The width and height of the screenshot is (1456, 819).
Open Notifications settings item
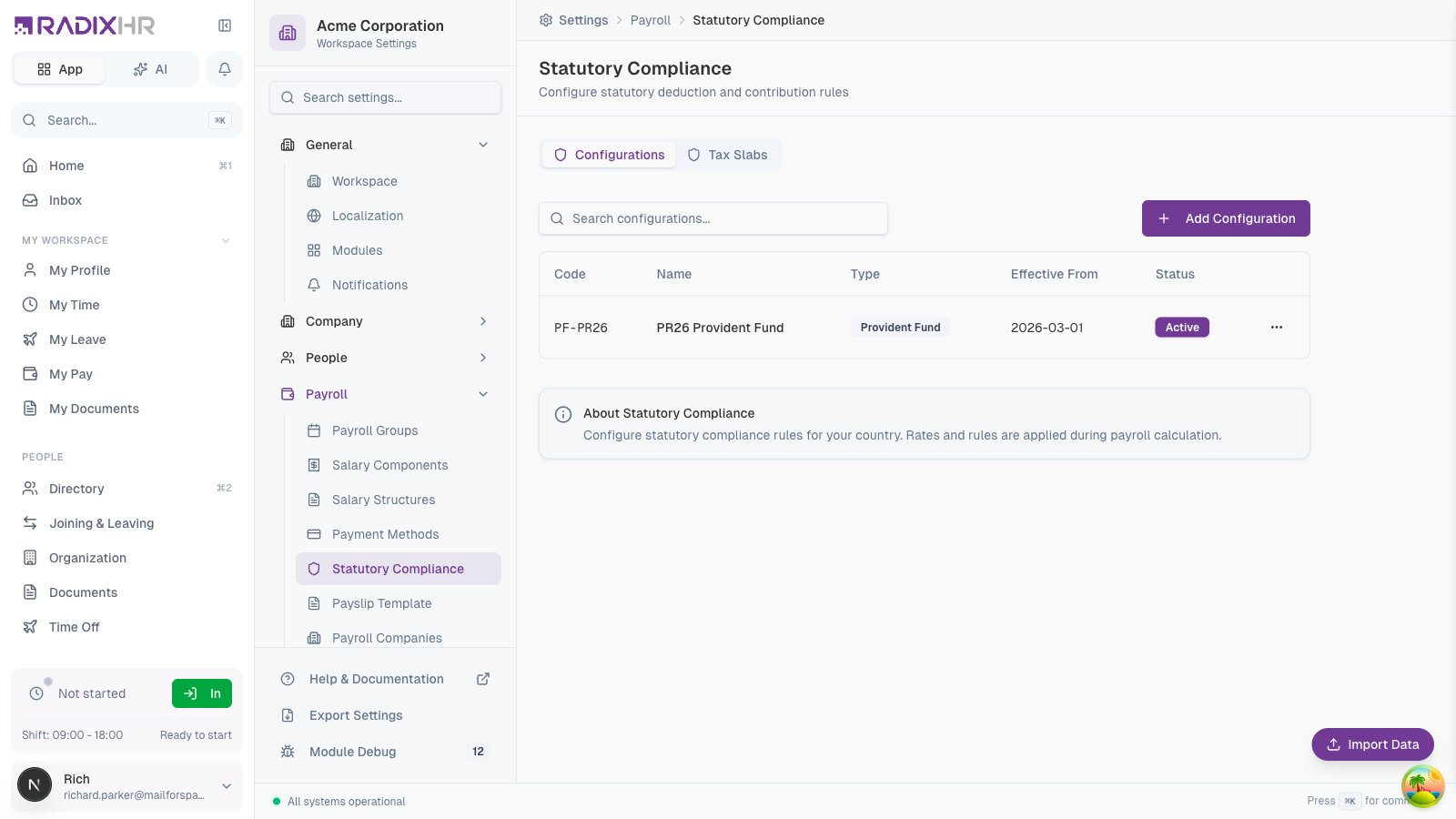click(x=399, y=285)
